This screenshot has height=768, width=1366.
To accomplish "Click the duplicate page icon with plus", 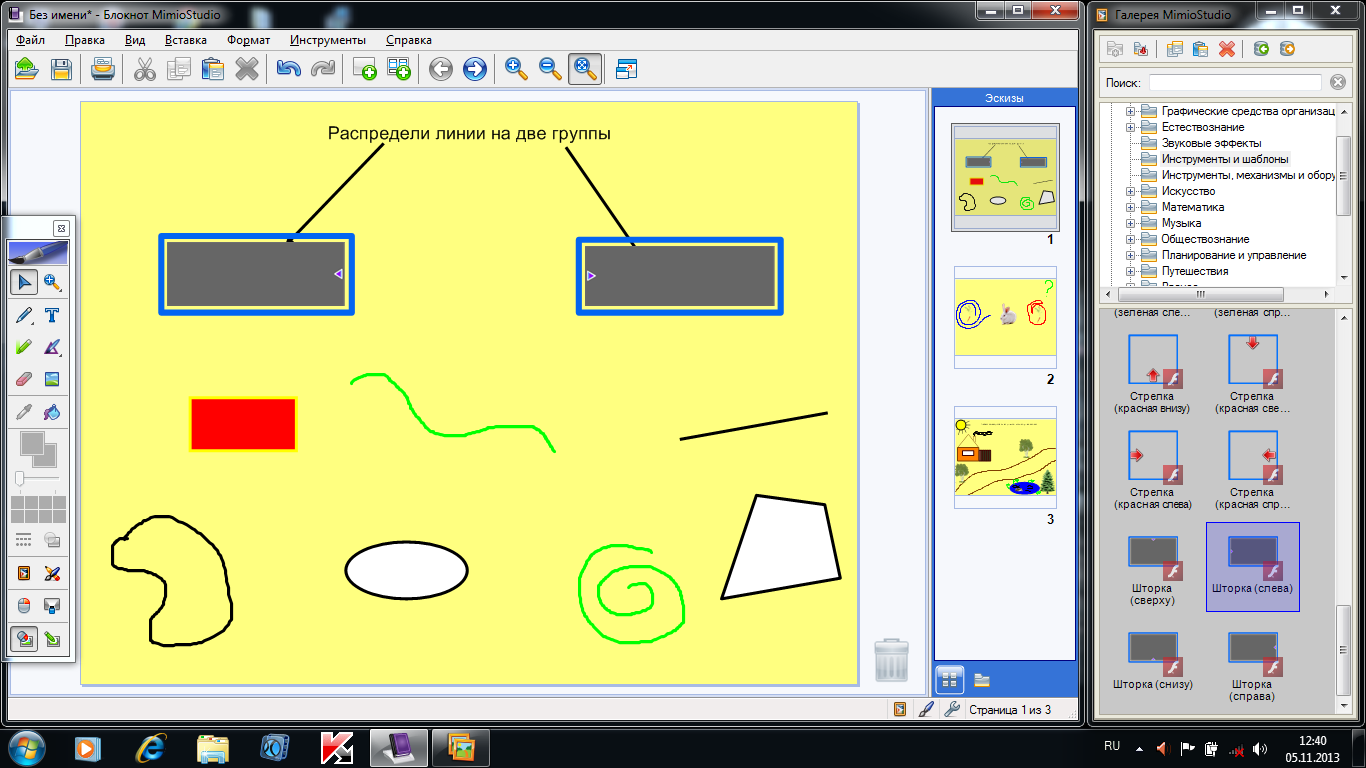I will tap(399, 69).
